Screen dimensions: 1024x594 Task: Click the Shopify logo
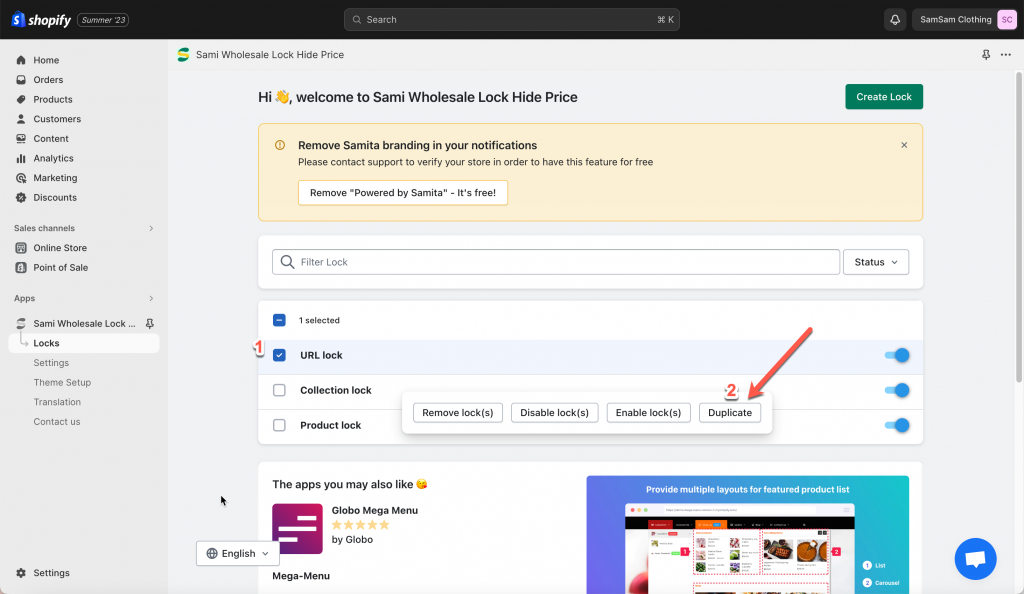(41, 20)
